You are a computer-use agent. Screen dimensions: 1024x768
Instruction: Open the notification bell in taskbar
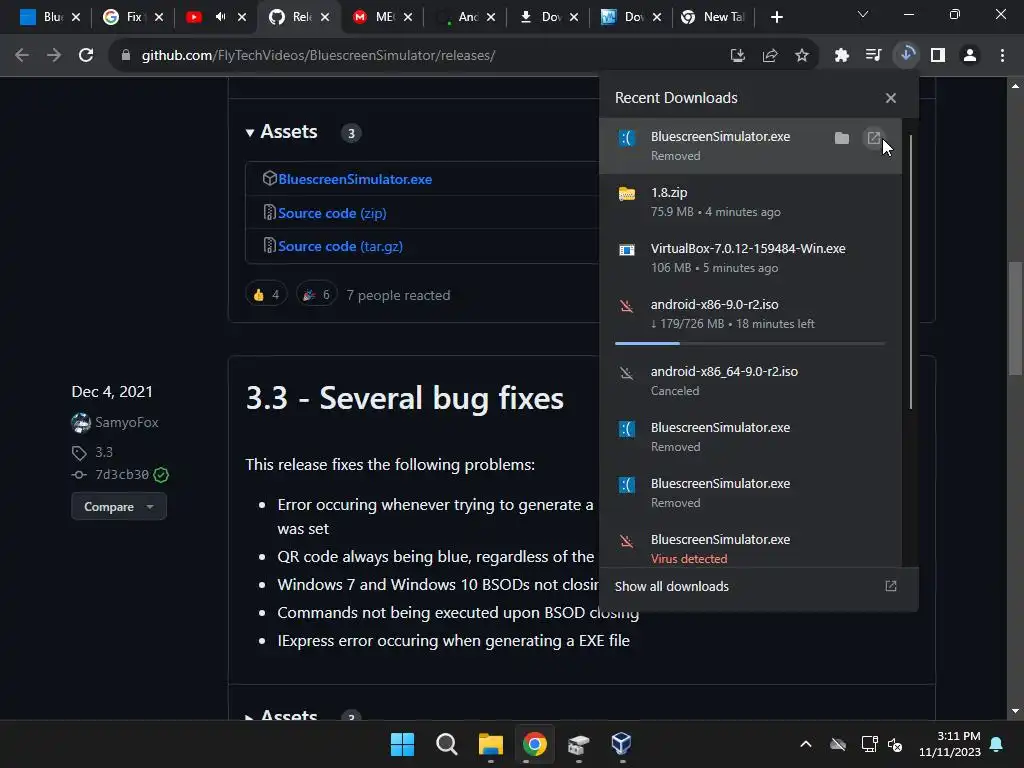997,744
